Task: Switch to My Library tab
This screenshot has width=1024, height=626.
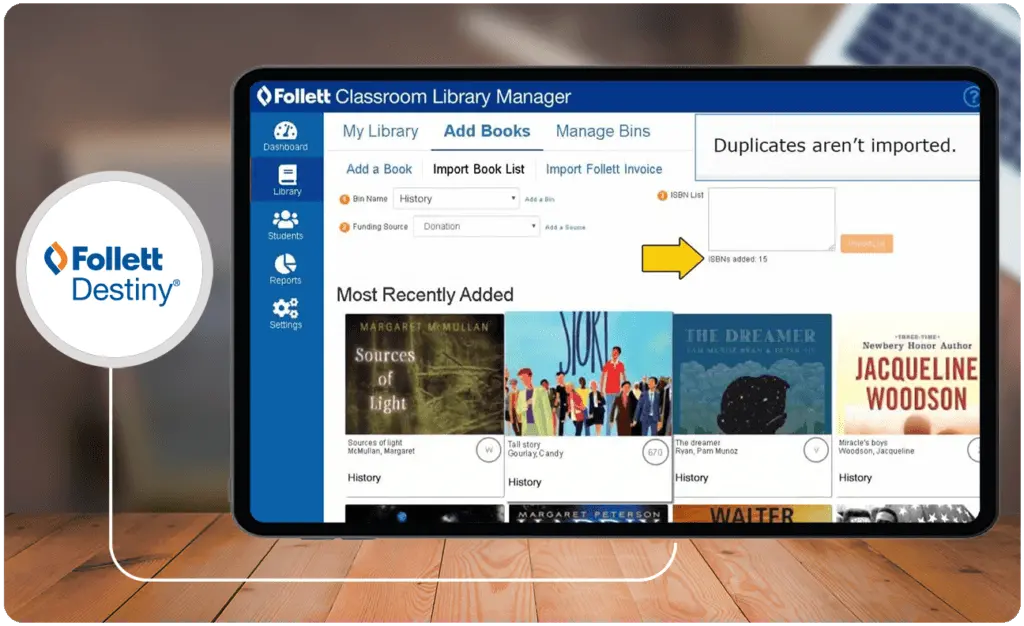Action: 381,131
